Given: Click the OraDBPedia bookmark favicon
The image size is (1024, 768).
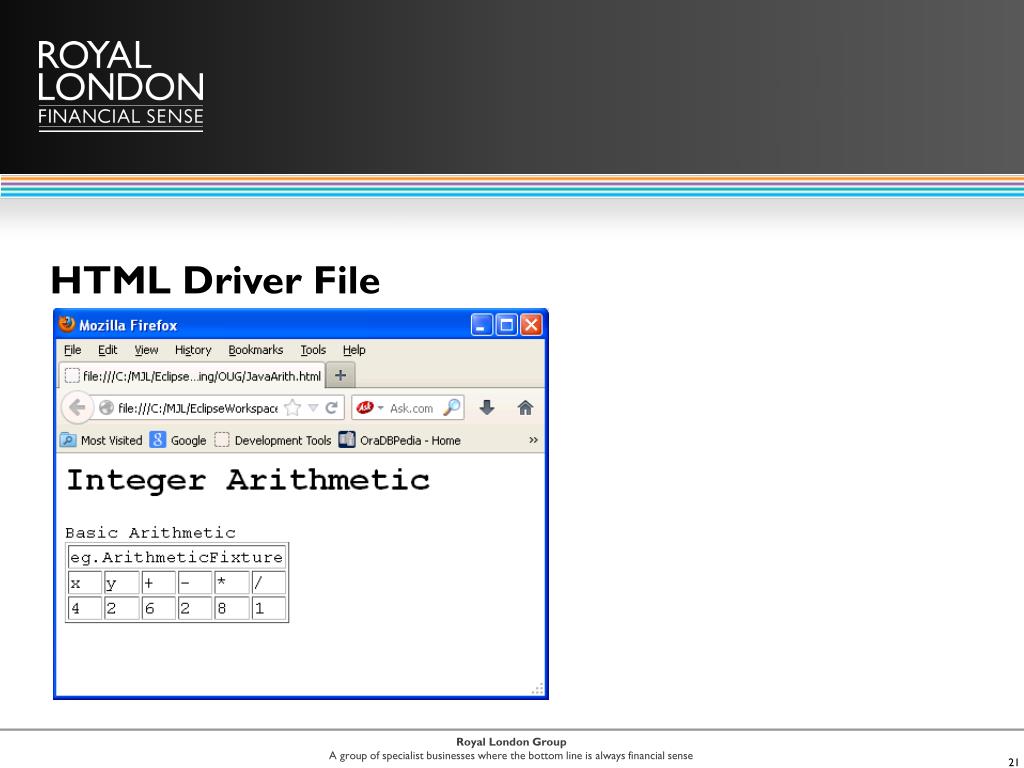Looking at the screenshot, I should click(347, 440).
